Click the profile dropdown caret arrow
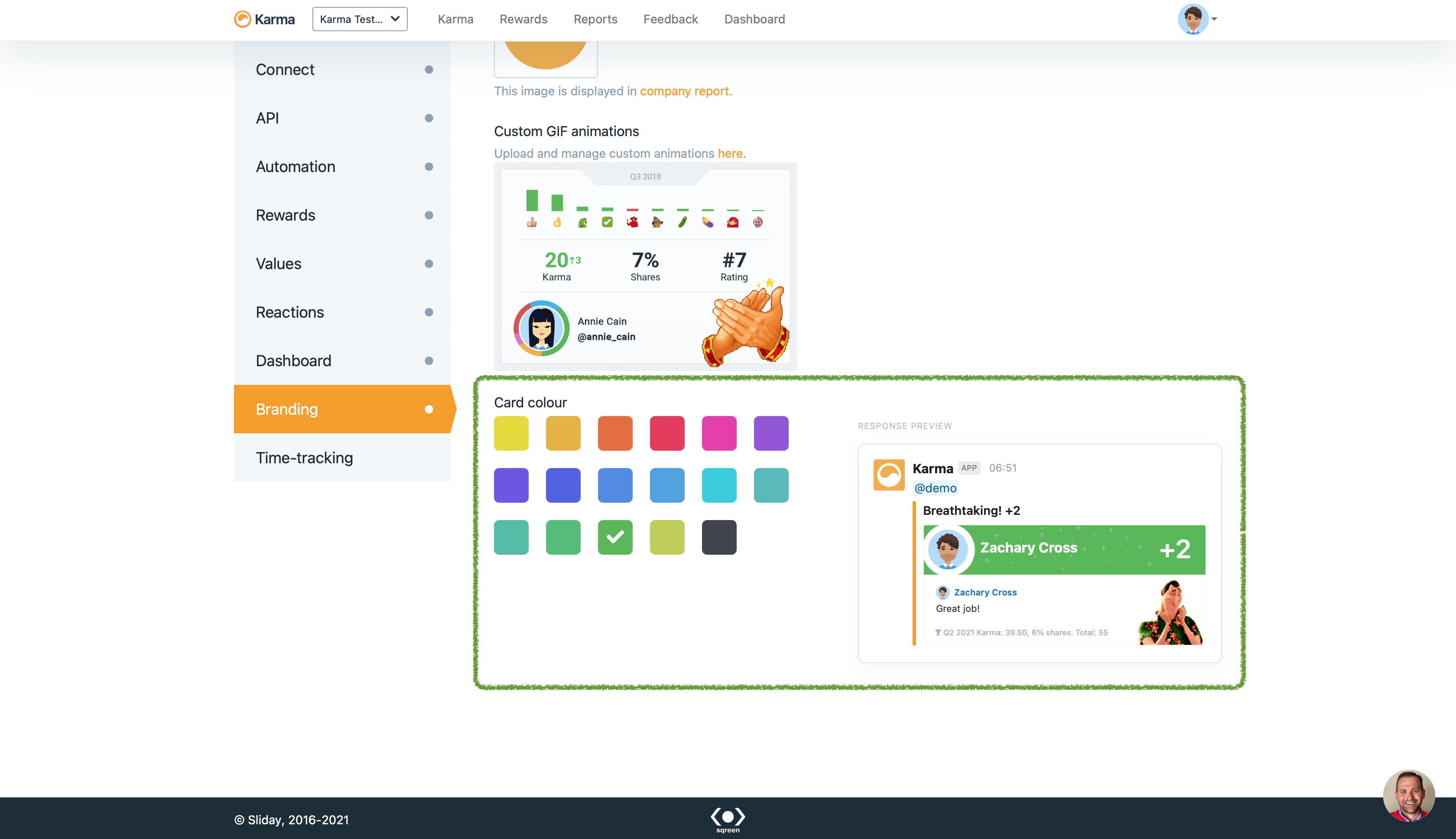Image resolution: width=1456 pixels, height=839 pixels. (1214, 19)
